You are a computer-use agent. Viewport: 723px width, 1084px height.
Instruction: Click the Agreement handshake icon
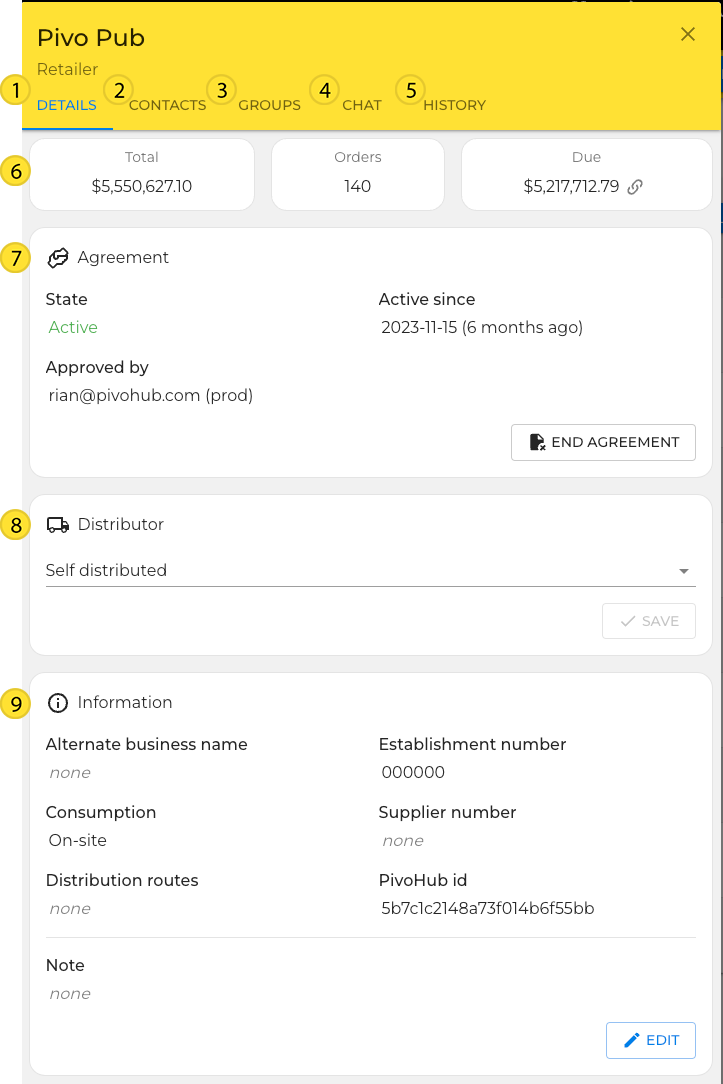click(58, 258)
